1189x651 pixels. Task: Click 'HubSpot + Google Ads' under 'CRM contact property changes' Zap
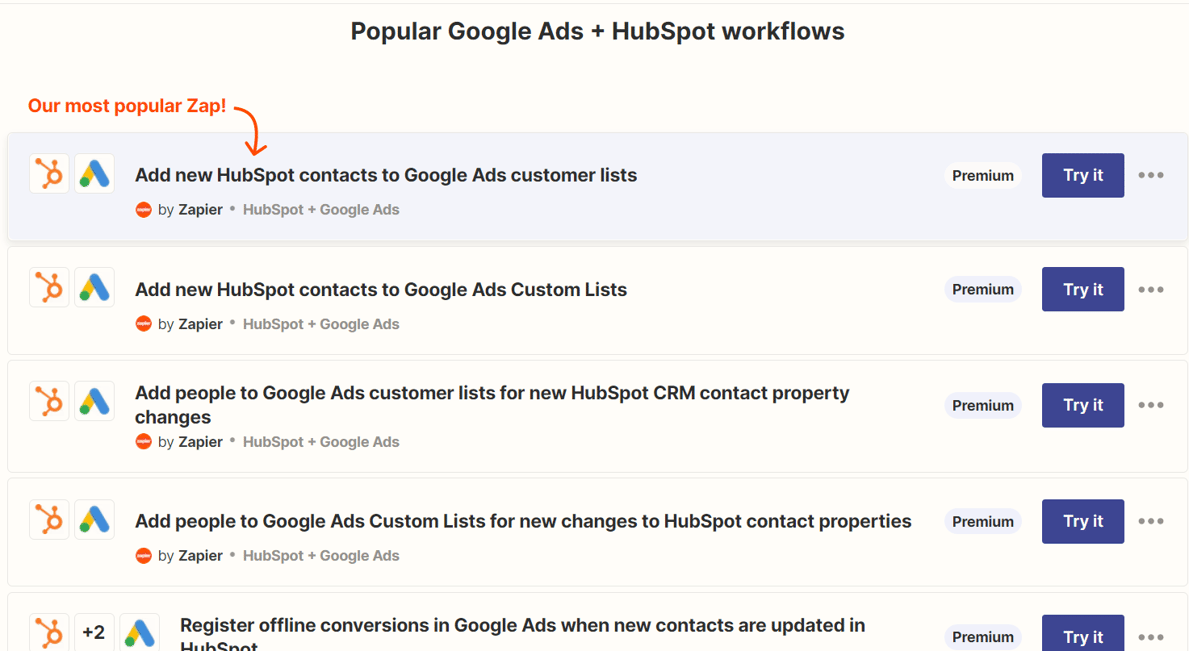point(321,442)
